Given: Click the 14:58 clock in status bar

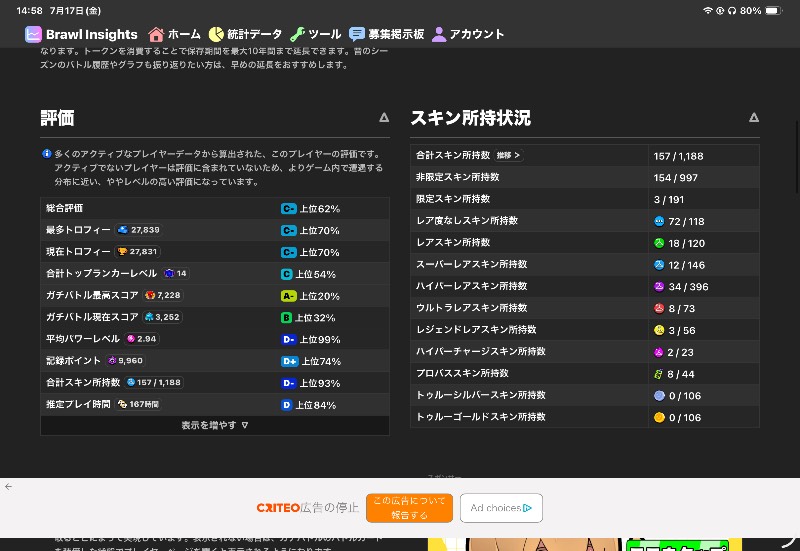Looking at the screenshot, I should (x=29, y=11).
